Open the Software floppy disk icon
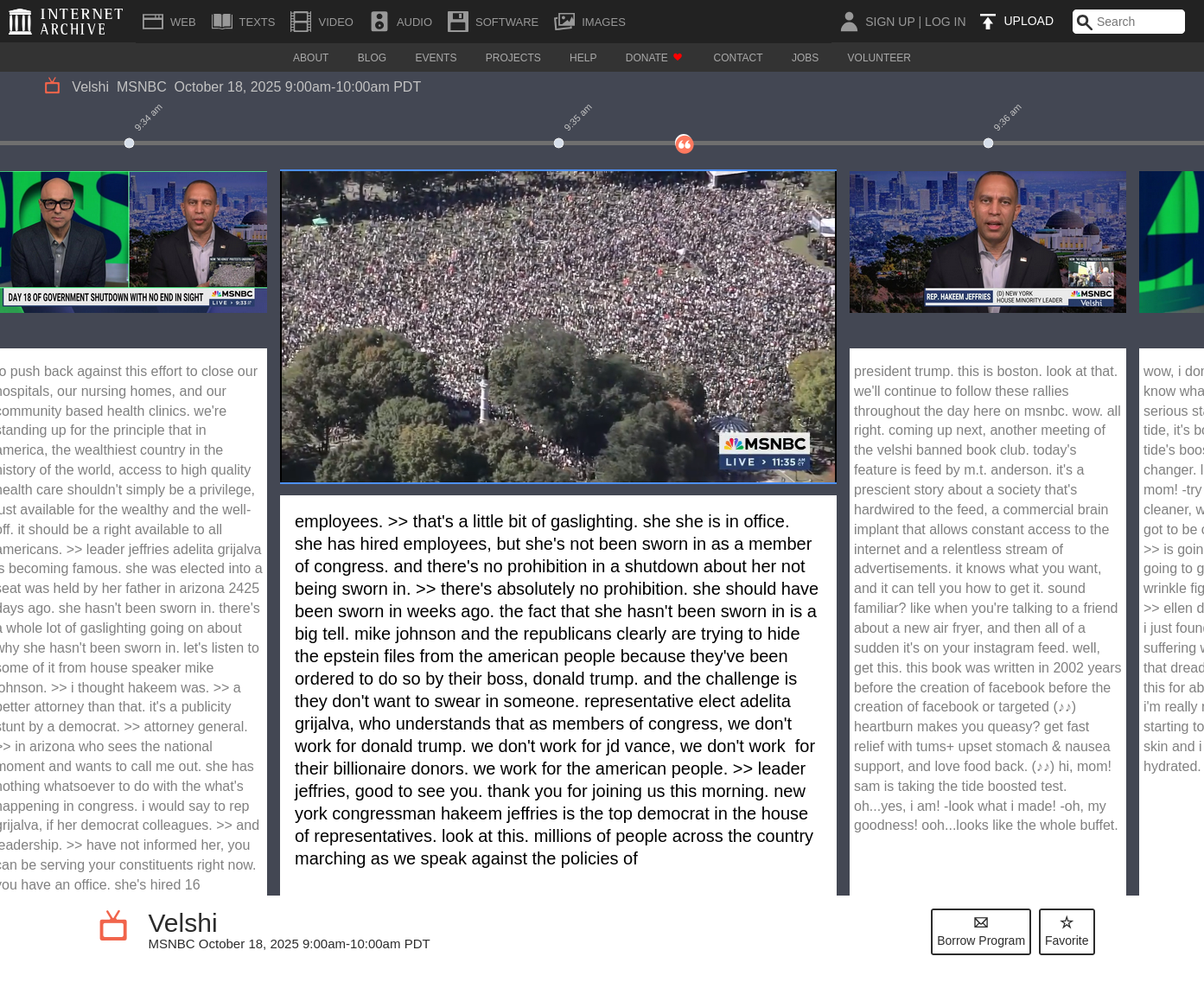 [x=458, y=22]
